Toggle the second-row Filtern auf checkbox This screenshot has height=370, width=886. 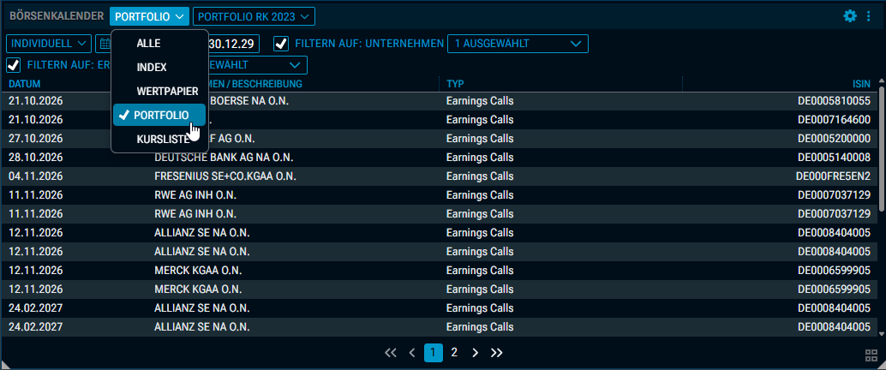(14, 65)
